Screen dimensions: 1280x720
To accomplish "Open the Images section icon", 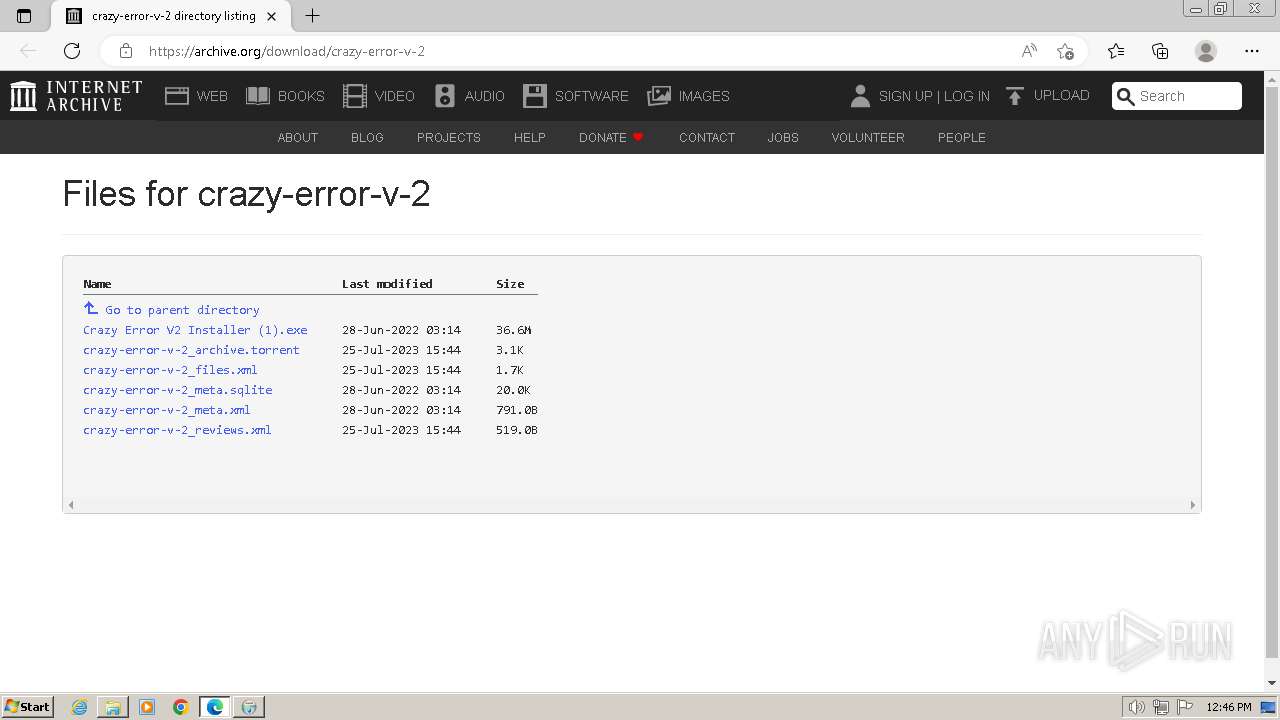I will [x=659, y=96].
